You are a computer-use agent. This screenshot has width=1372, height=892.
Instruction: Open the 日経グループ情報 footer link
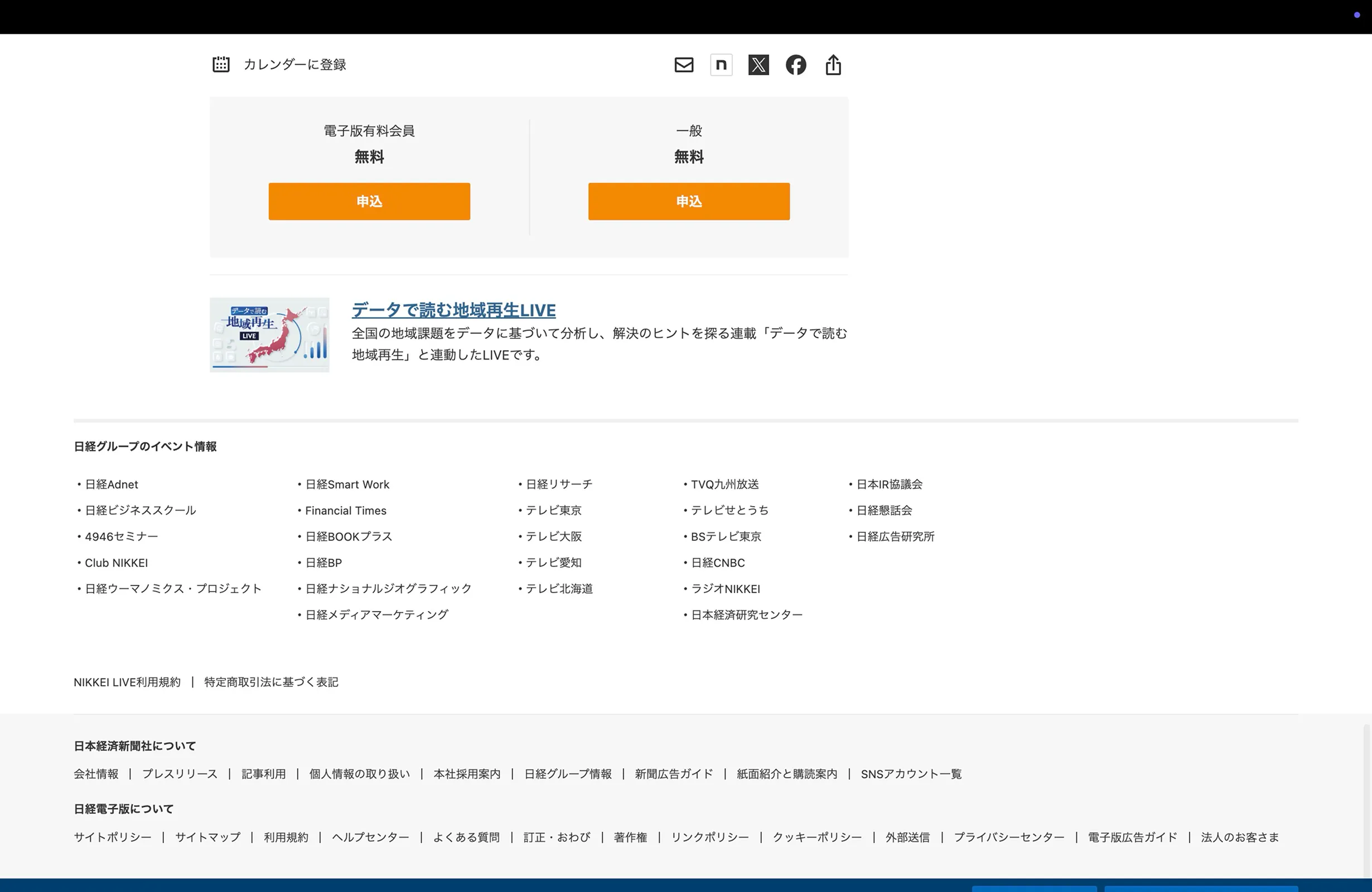[x=568, y=774]
